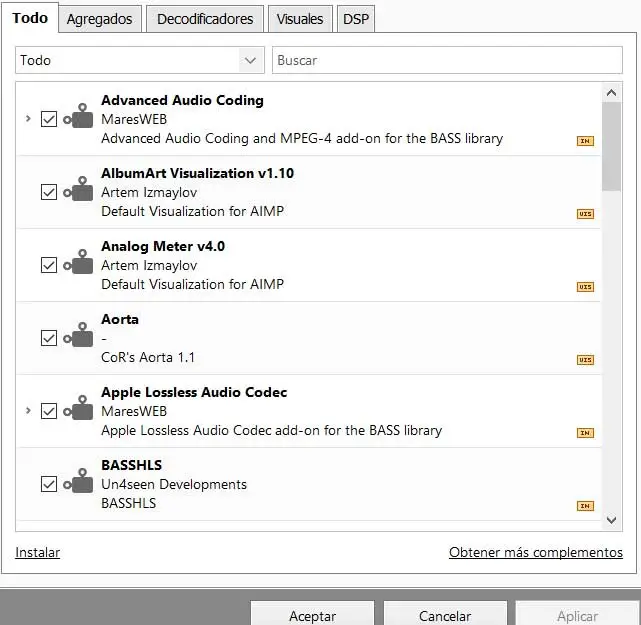Disable the Aorta visualization checkbox
The height and width of the screenshot is (625, 641).
(x=49, y=338)
